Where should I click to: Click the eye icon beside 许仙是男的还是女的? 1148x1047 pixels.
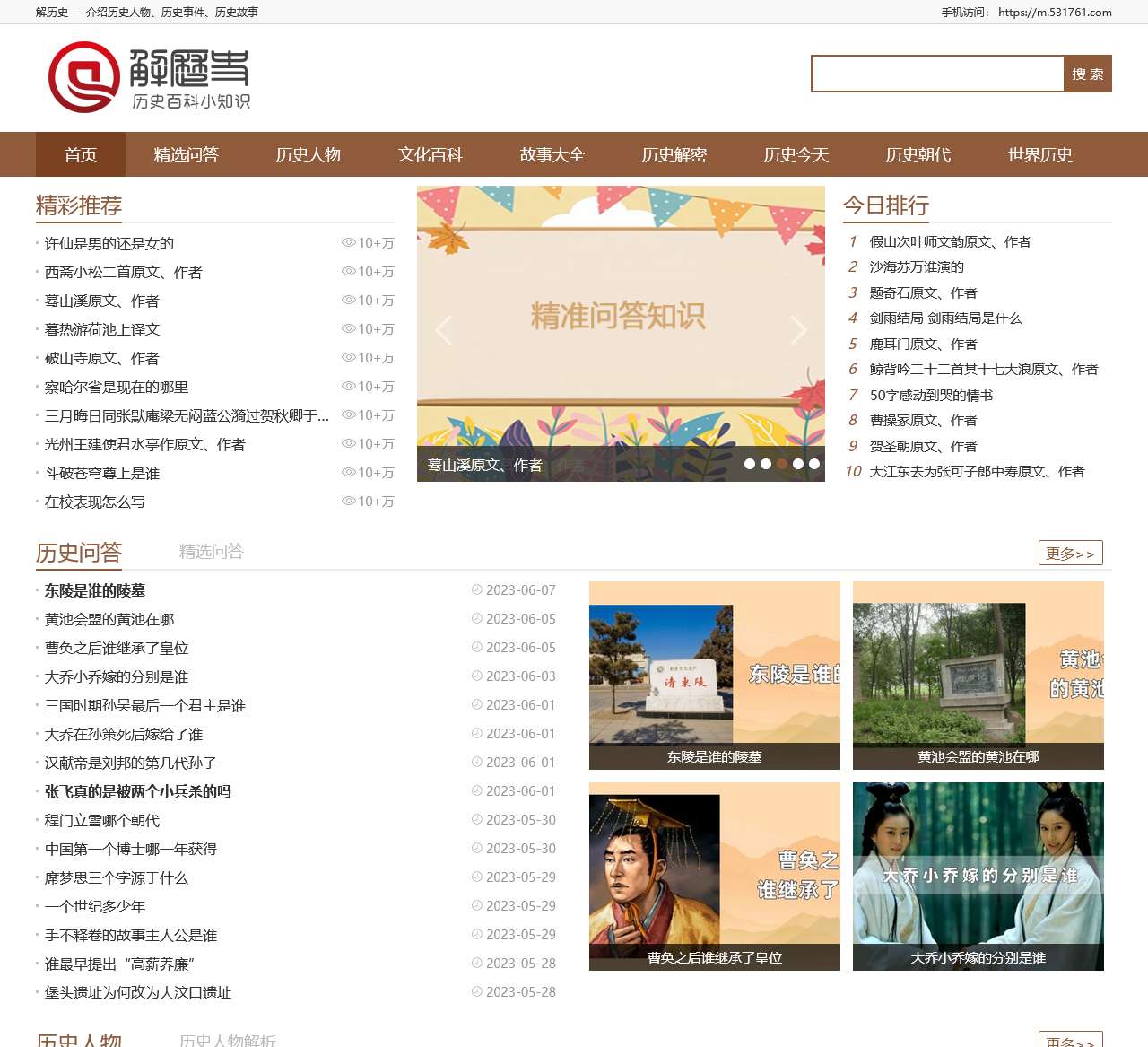click(348, 243)
